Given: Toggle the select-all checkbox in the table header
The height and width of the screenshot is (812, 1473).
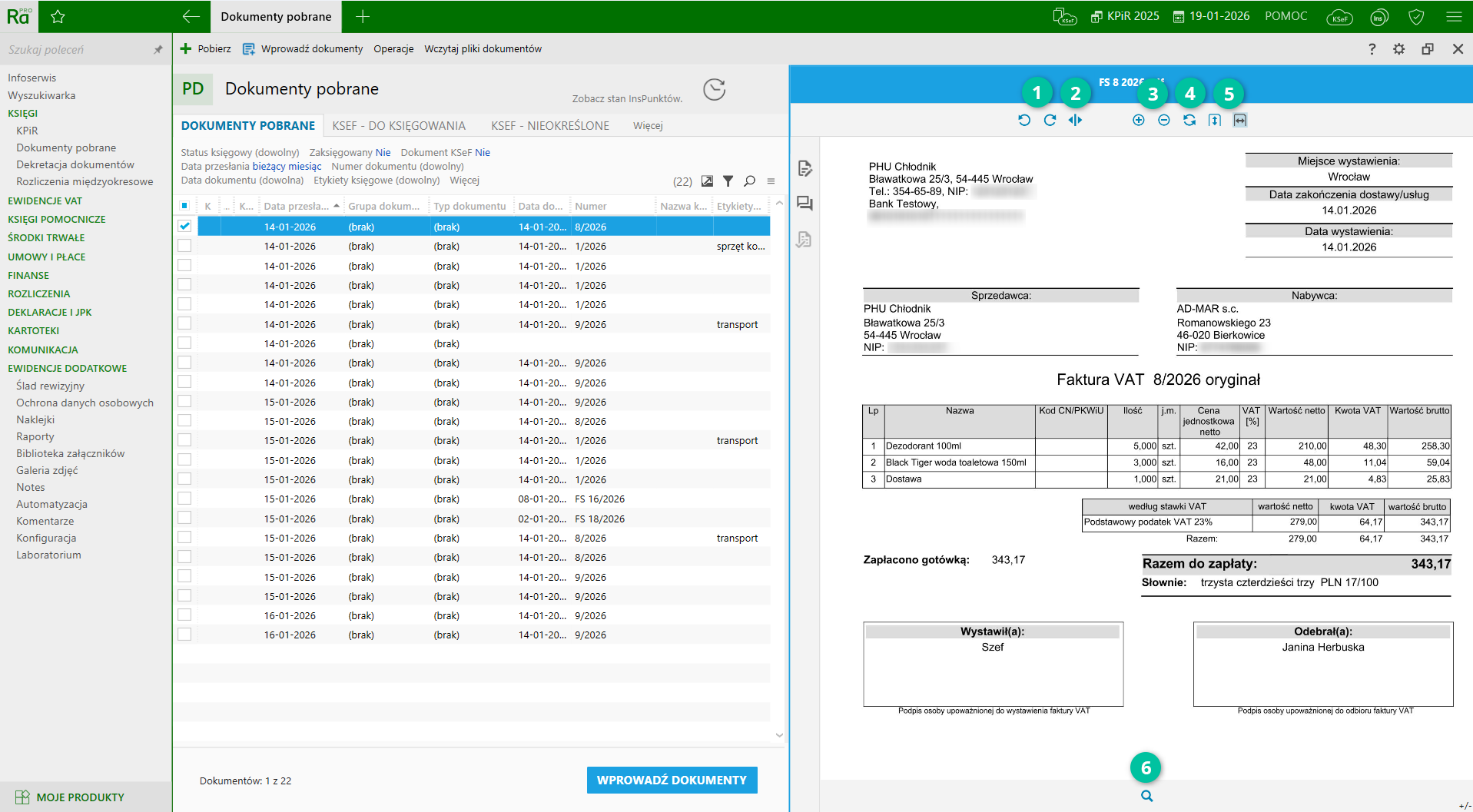Looking at the screenshot, I should coord(184,206).
